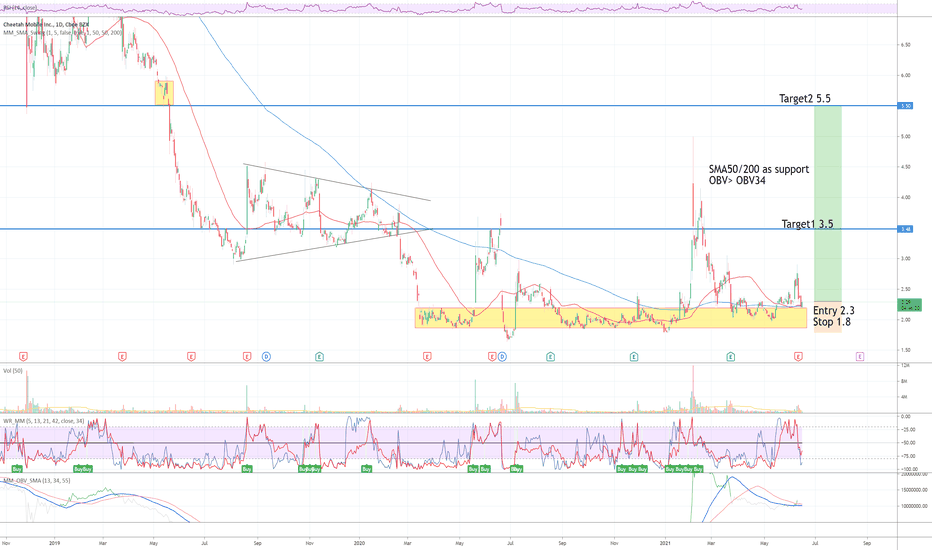Image resolution: width=932 pixels, height=550 pixels.
Task: Open the red E earnings marker for March 2019
Action: coord(122,357)
